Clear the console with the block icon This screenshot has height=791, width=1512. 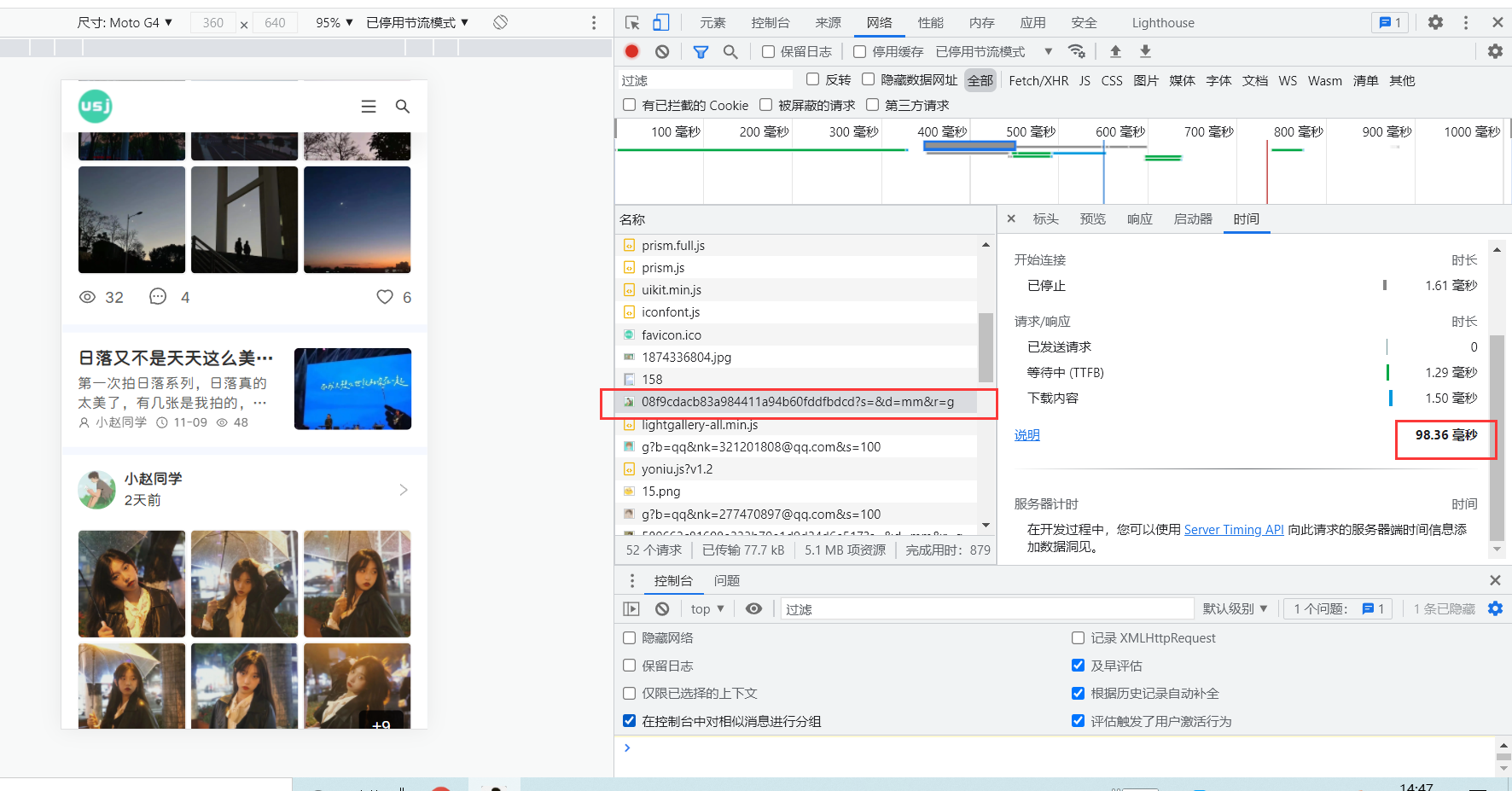662,608
